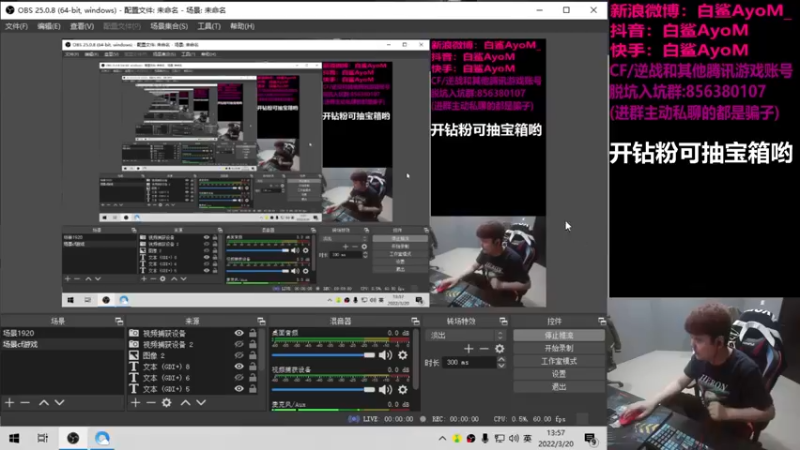
Task: Open the 设置 settings button
Action: pos(559,374)
